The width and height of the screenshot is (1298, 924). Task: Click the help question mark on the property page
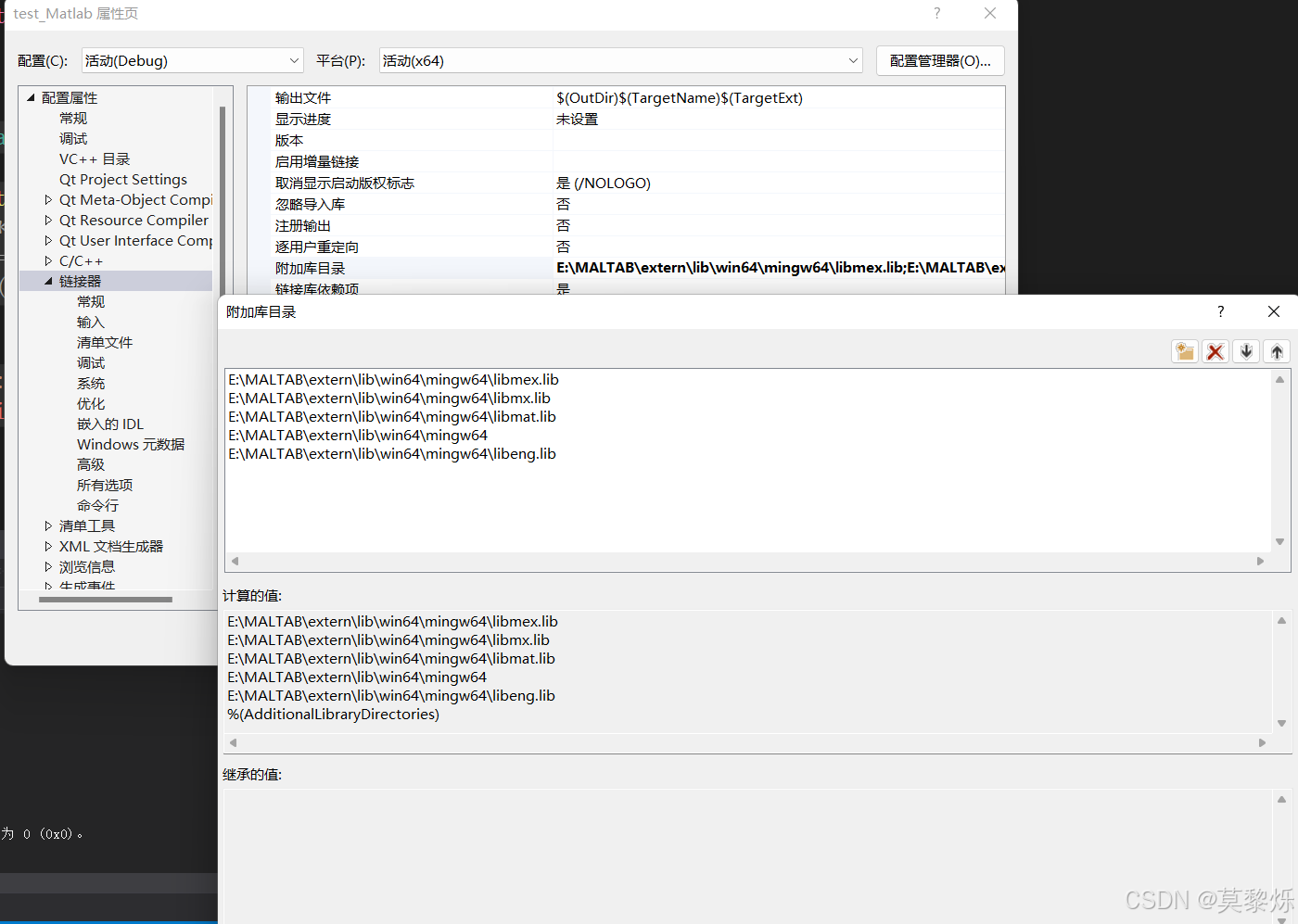(936, 14)
